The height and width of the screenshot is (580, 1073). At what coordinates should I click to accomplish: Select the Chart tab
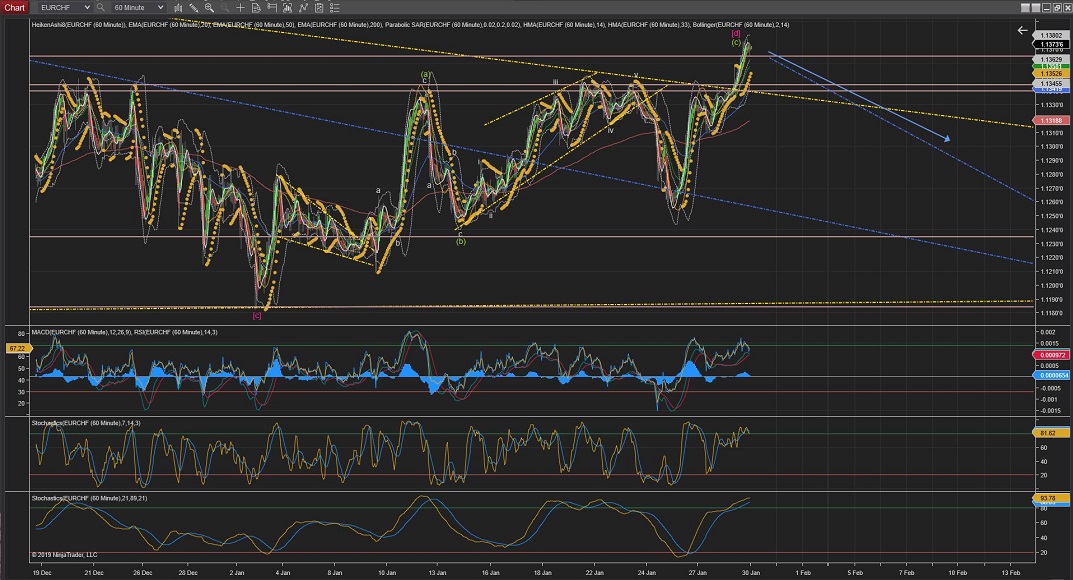(14, 7)
